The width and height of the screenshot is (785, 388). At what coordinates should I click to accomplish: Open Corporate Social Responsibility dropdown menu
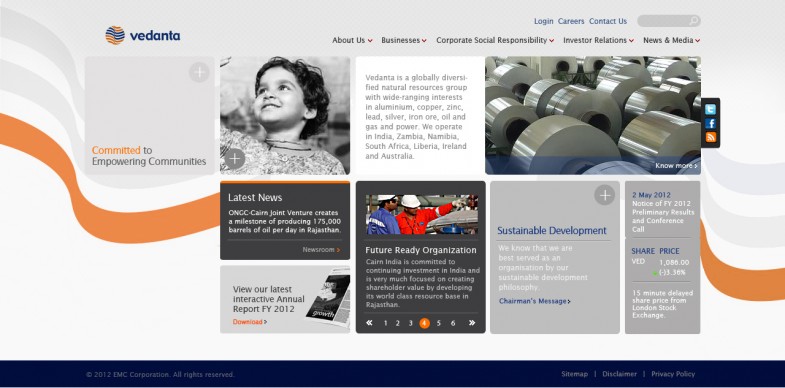[495, 40]
